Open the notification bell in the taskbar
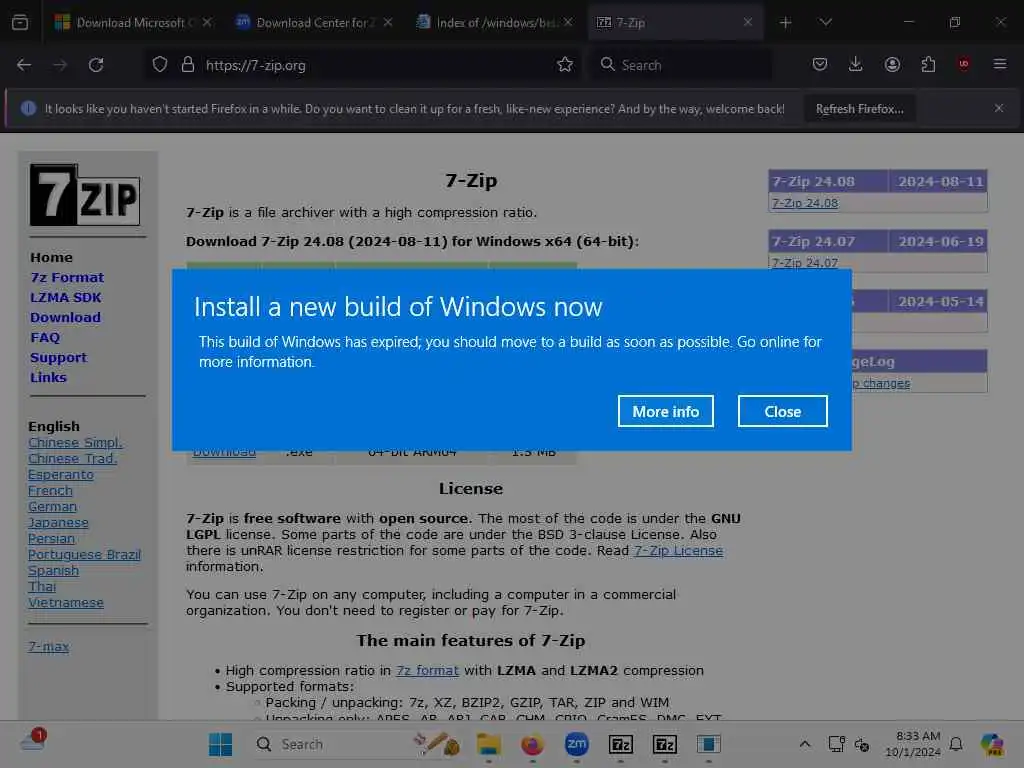The image size is (1024, 768). click(x=956, y=744)
